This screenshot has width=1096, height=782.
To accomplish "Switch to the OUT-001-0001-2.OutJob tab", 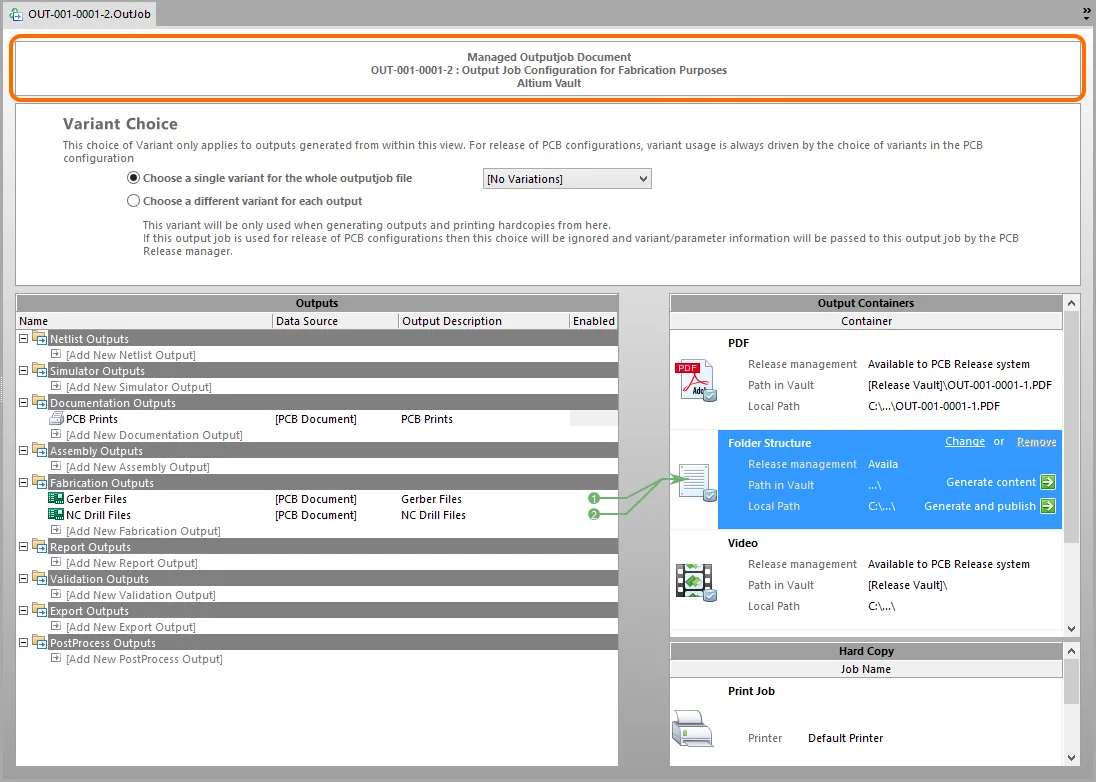I will click(80, 14).
